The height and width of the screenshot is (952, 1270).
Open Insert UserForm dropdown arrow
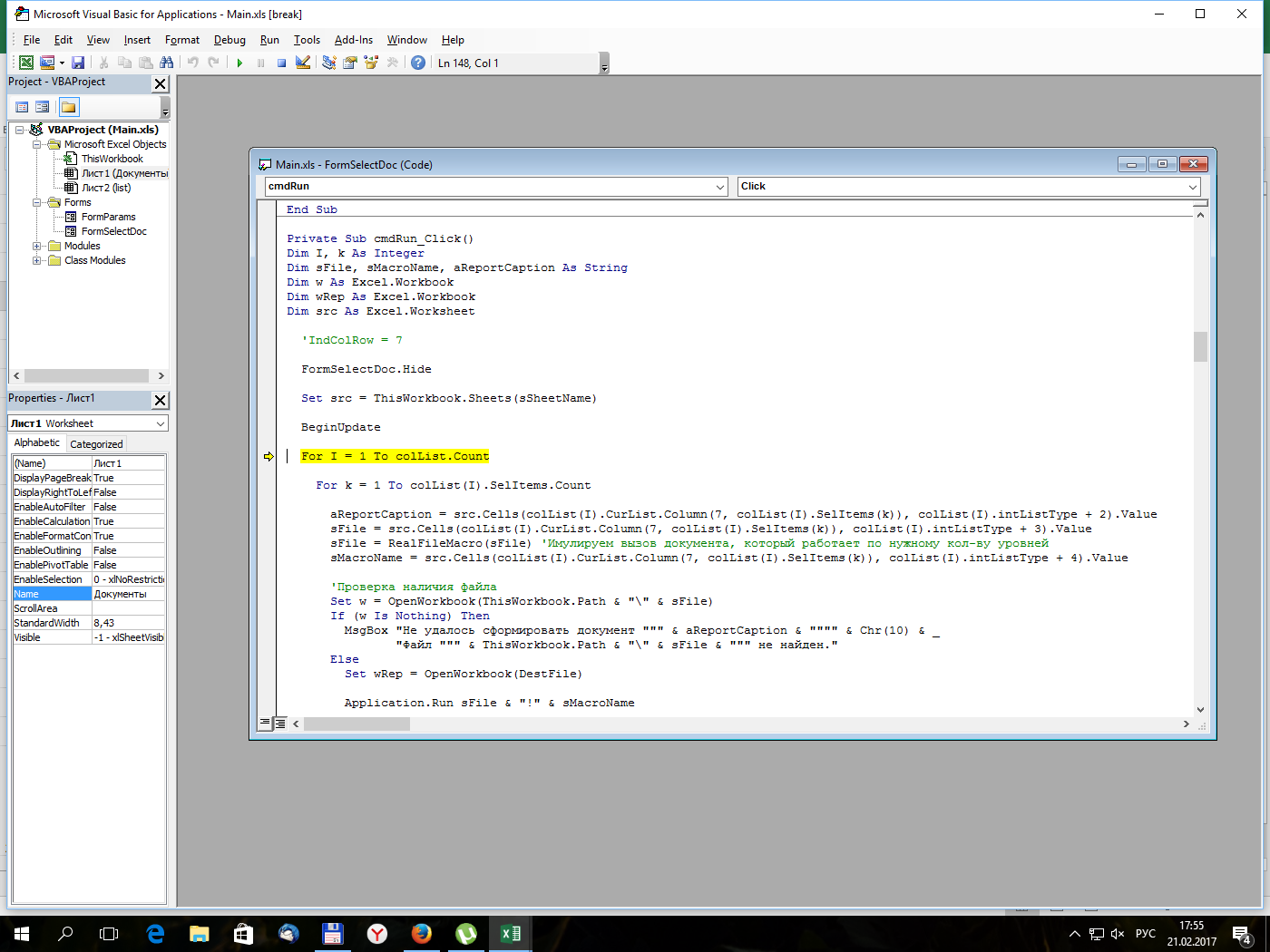[62, 63]
